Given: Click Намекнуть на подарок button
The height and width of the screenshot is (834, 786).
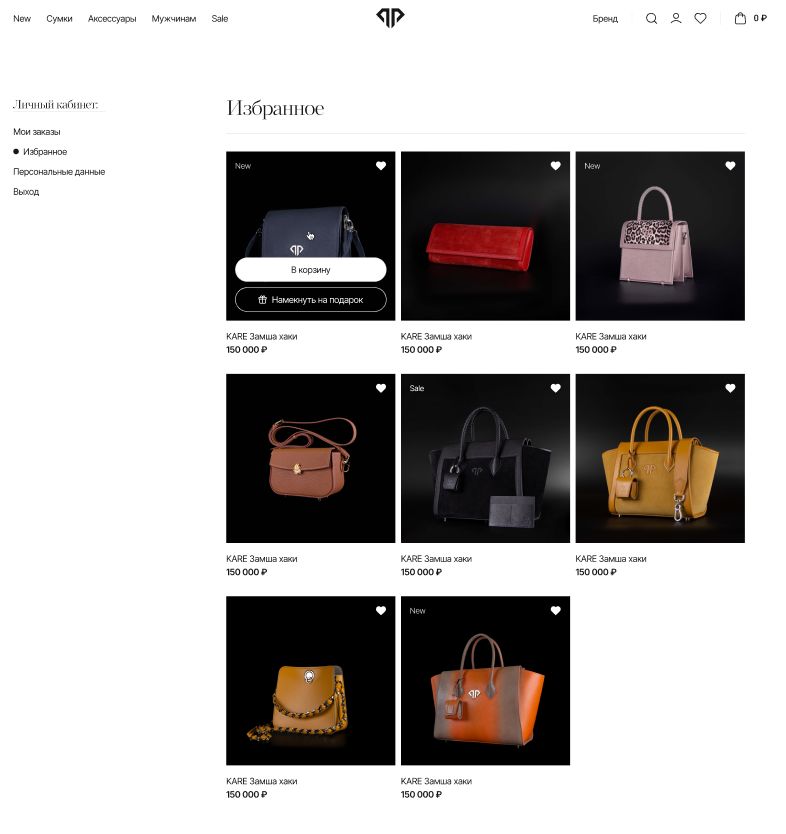Looking at the screenshot, I should (x=311, y=299).
